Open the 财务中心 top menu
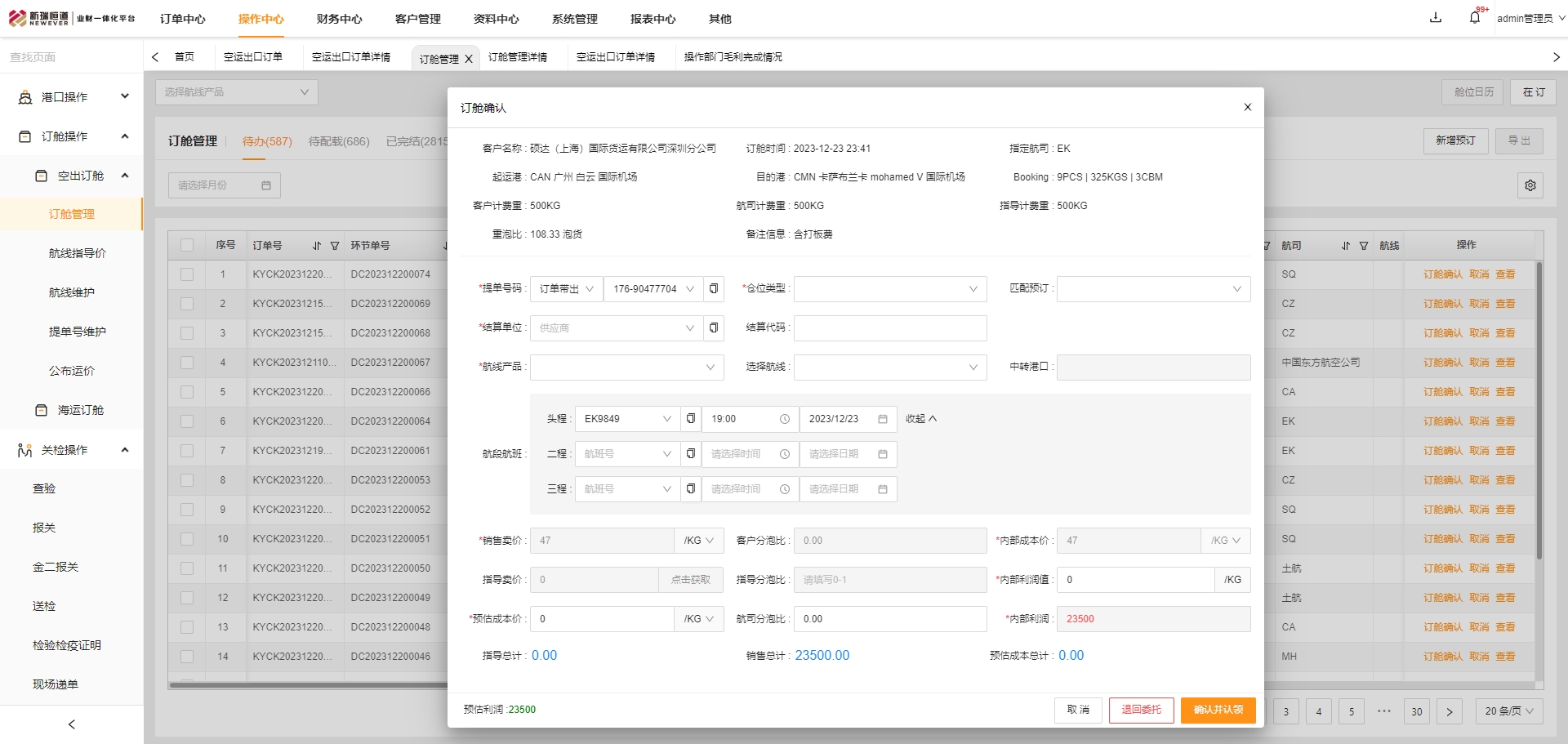This screenshot has height=744, width=1568. tap(340, 19)
